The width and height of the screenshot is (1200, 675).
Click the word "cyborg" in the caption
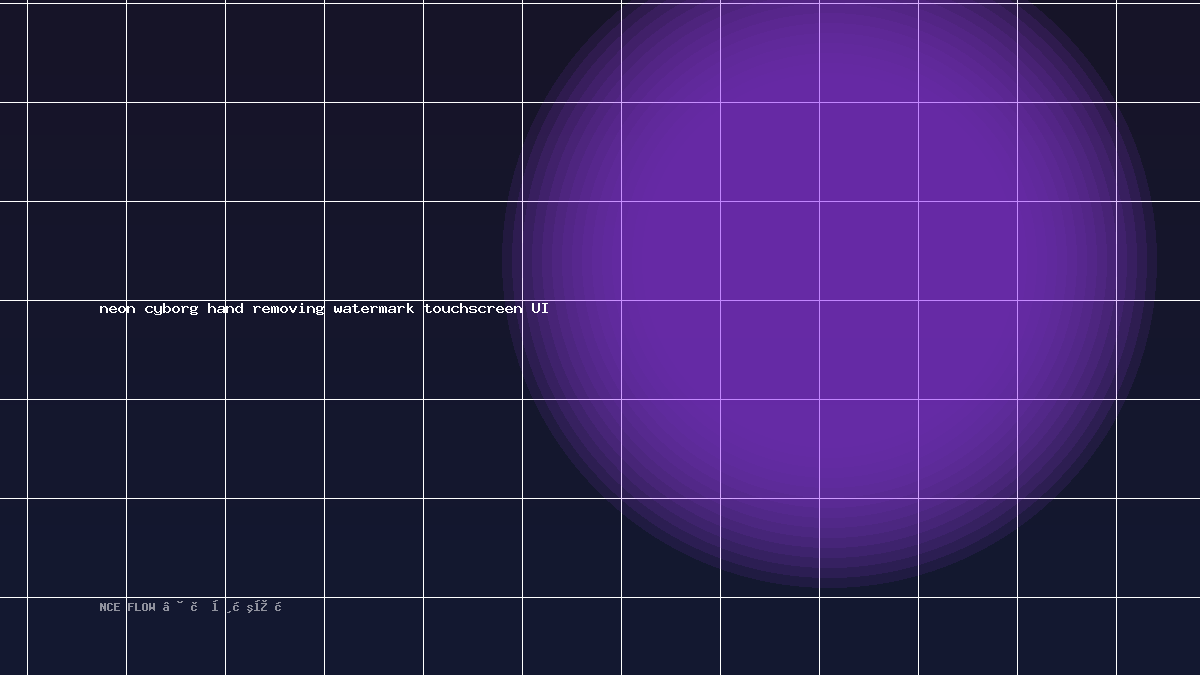pyautogui.click(x=171, y=309)
